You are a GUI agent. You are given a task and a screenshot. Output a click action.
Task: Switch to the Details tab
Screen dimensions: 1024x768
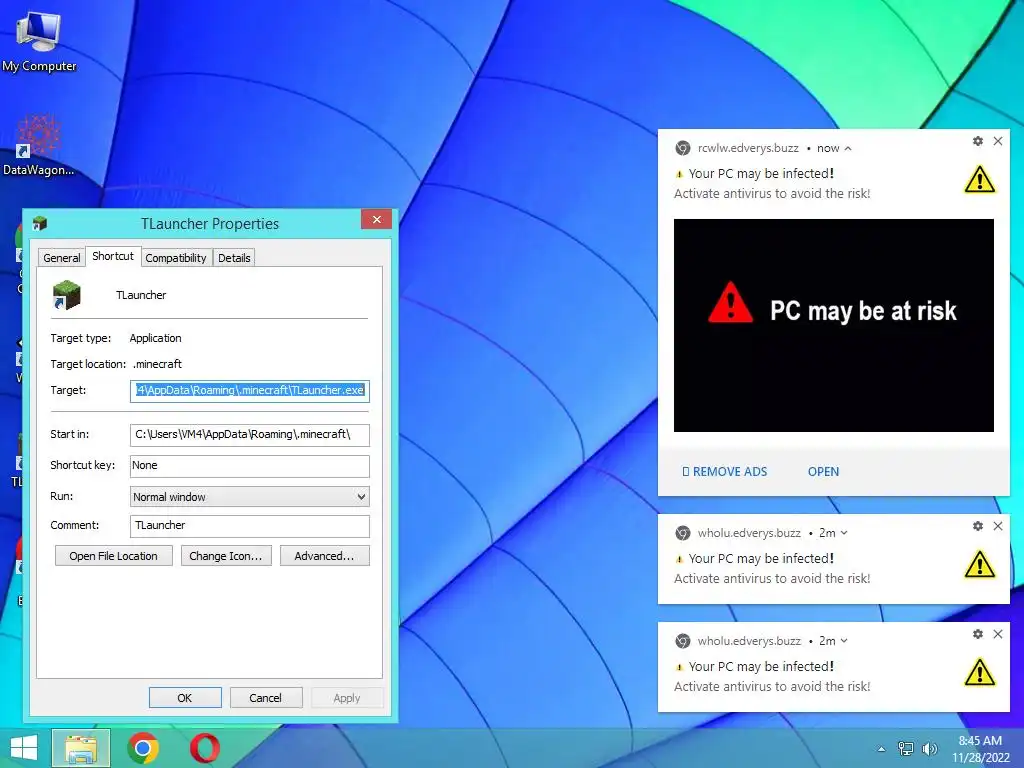pyautogui.click(x=234, y=258)
